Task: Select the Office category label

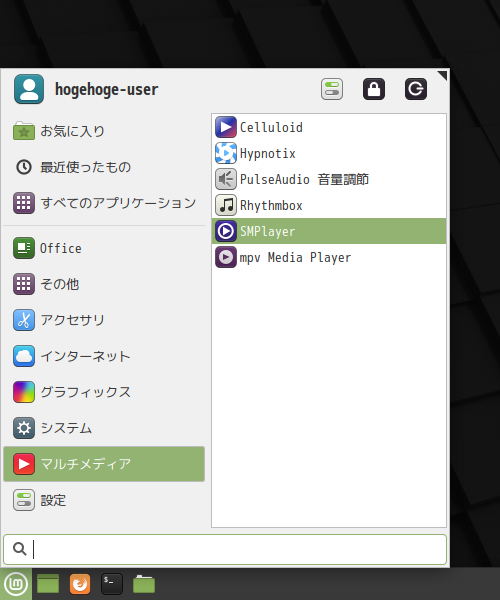Action: (x=61, y=248)
